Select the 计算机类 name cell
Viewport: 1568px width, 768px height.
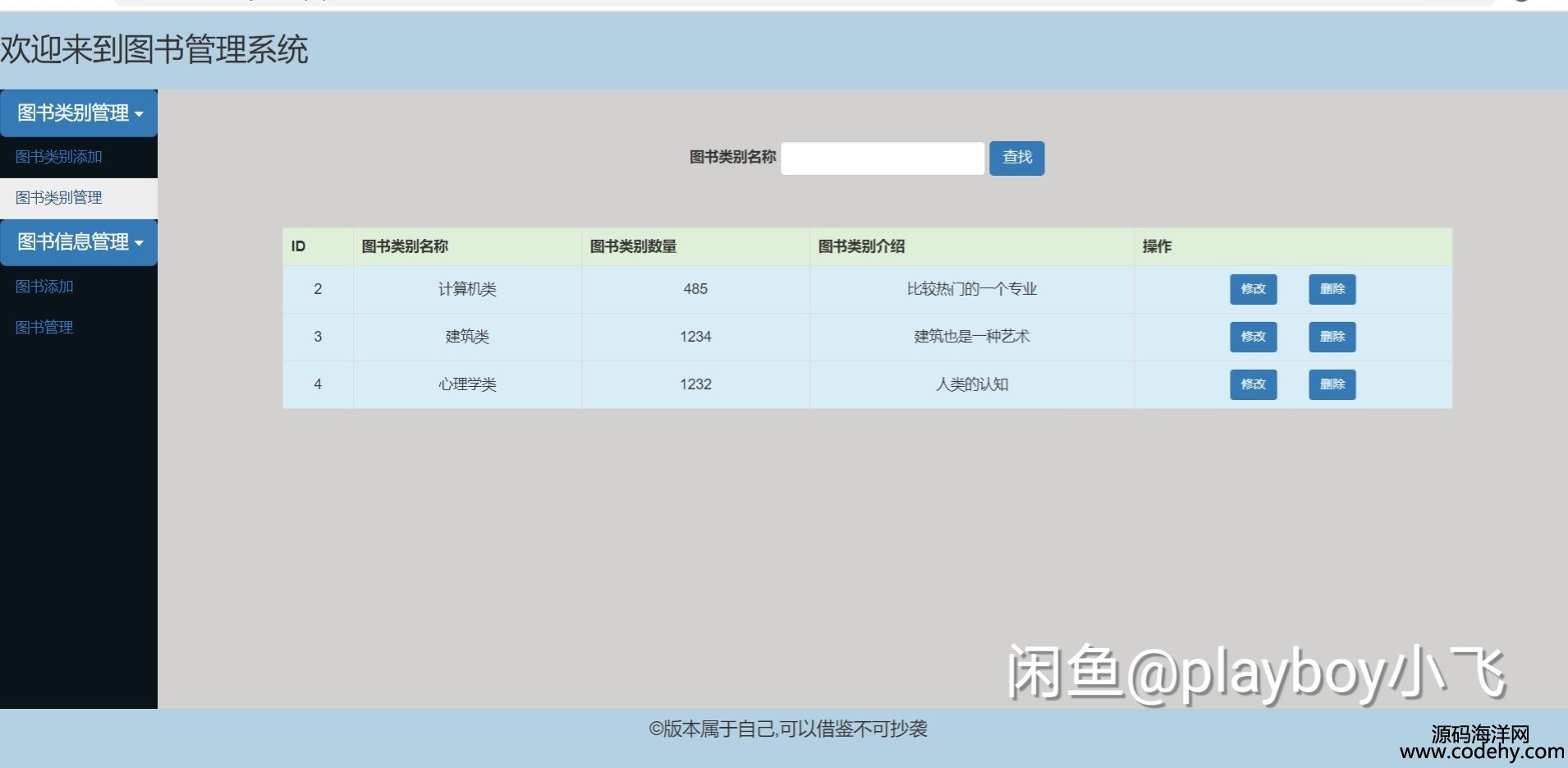(x=467, y=289)
